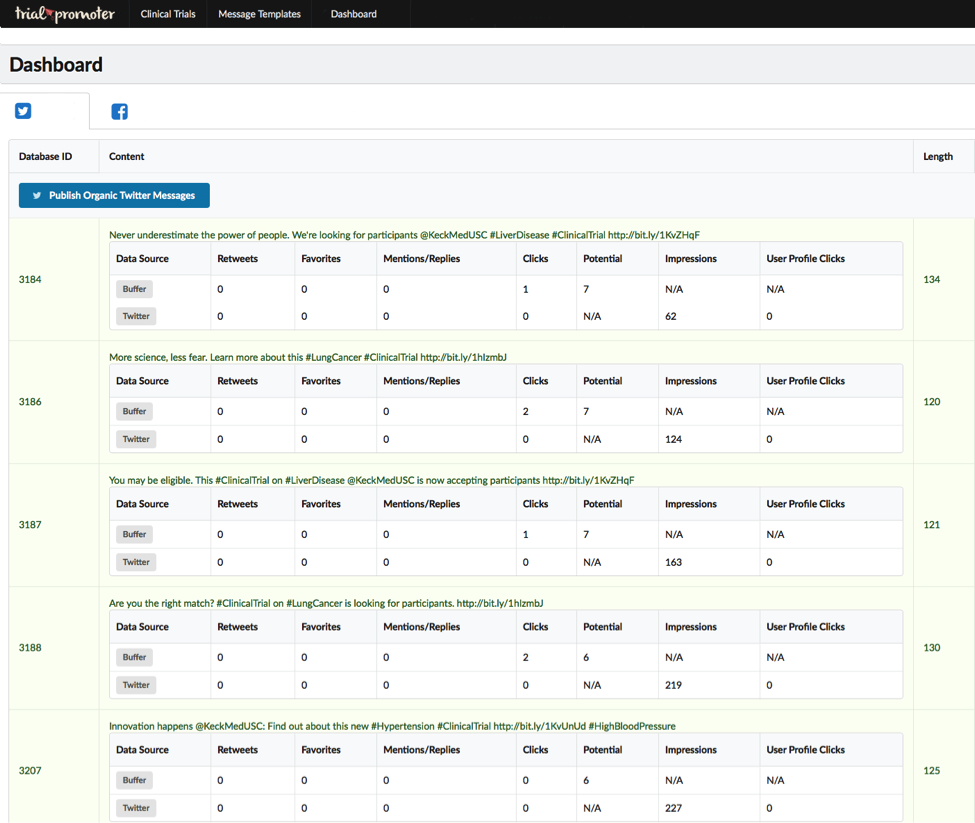Click Twitter badge for message 3207
The height and width of the screenshot is (823, 975).
(x=136, y=808)
